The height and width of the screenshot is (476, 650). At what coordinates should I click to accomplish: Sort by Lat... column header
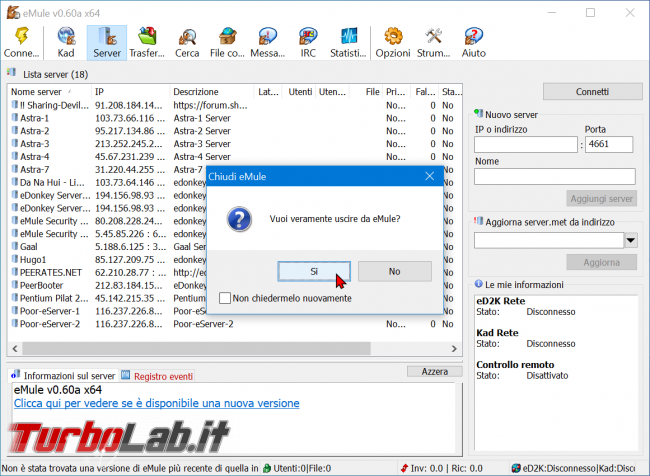click(x=268, y=92)
